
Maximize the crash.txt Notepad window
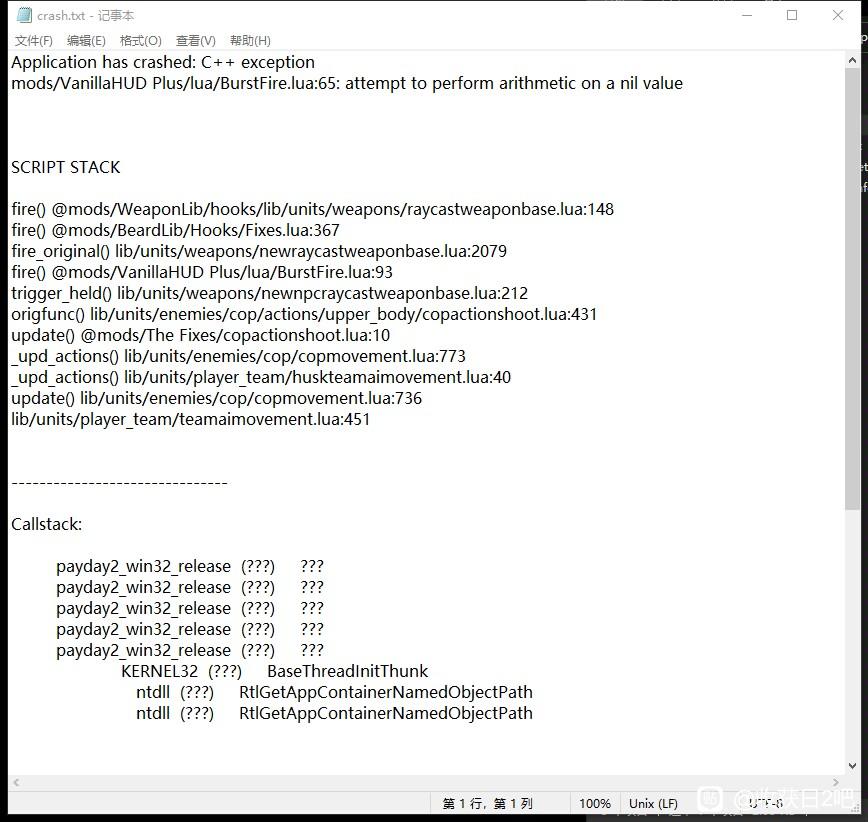792,15
